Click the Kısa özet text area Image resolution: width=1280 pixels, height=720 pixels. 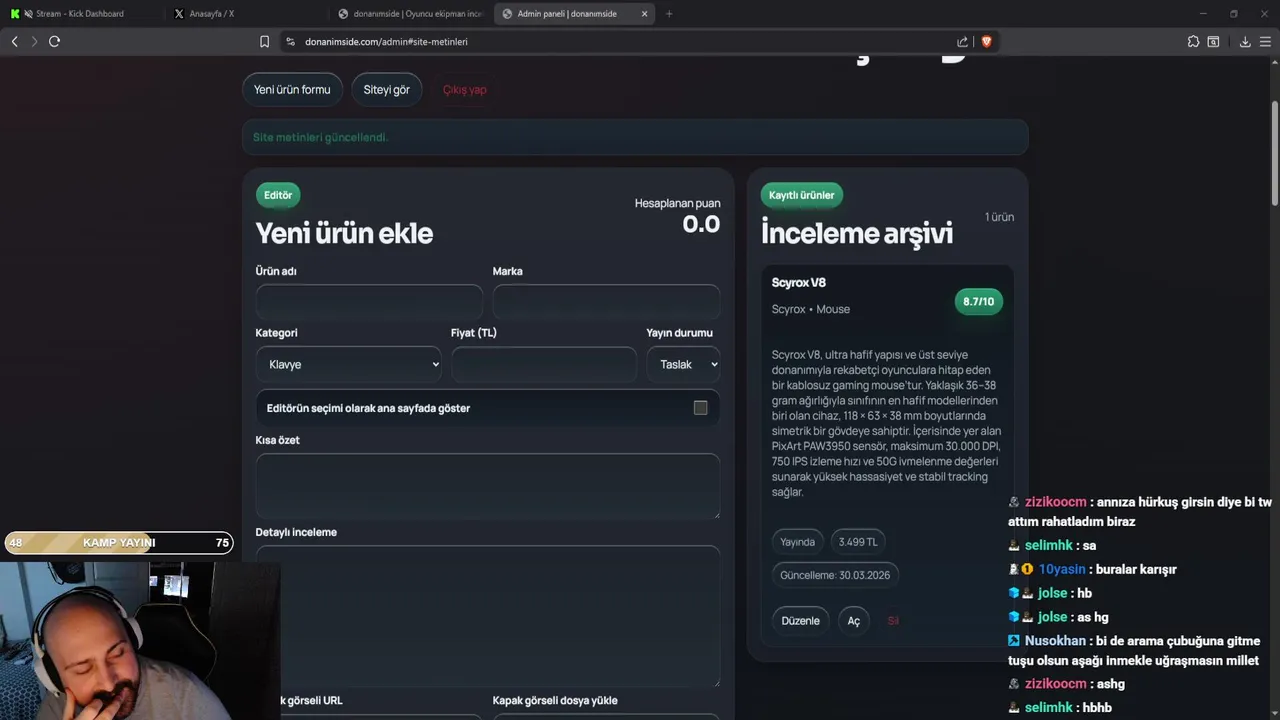pos(488,486)
